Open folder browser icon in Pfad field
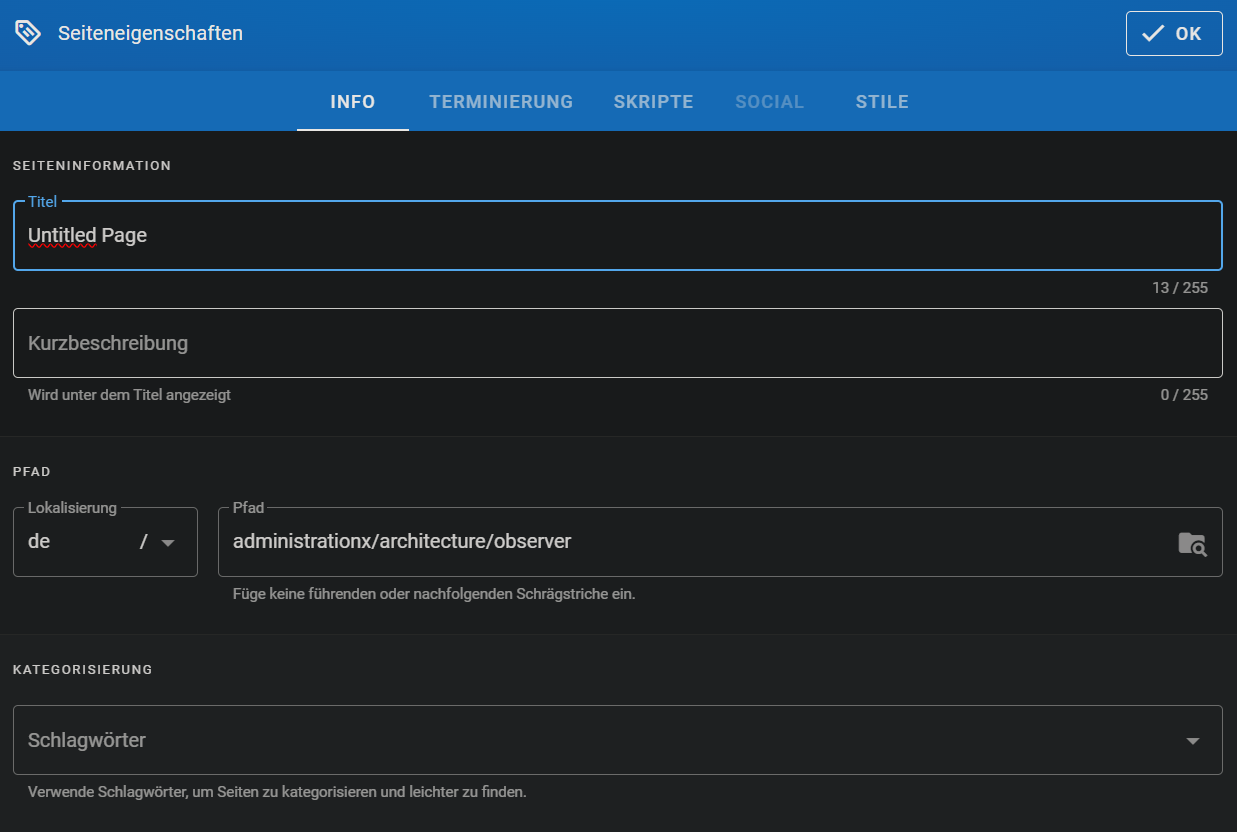Image resolution: width=1237 pixels, height=832 pixels. pyautogui.click(x=1191, y=543)
